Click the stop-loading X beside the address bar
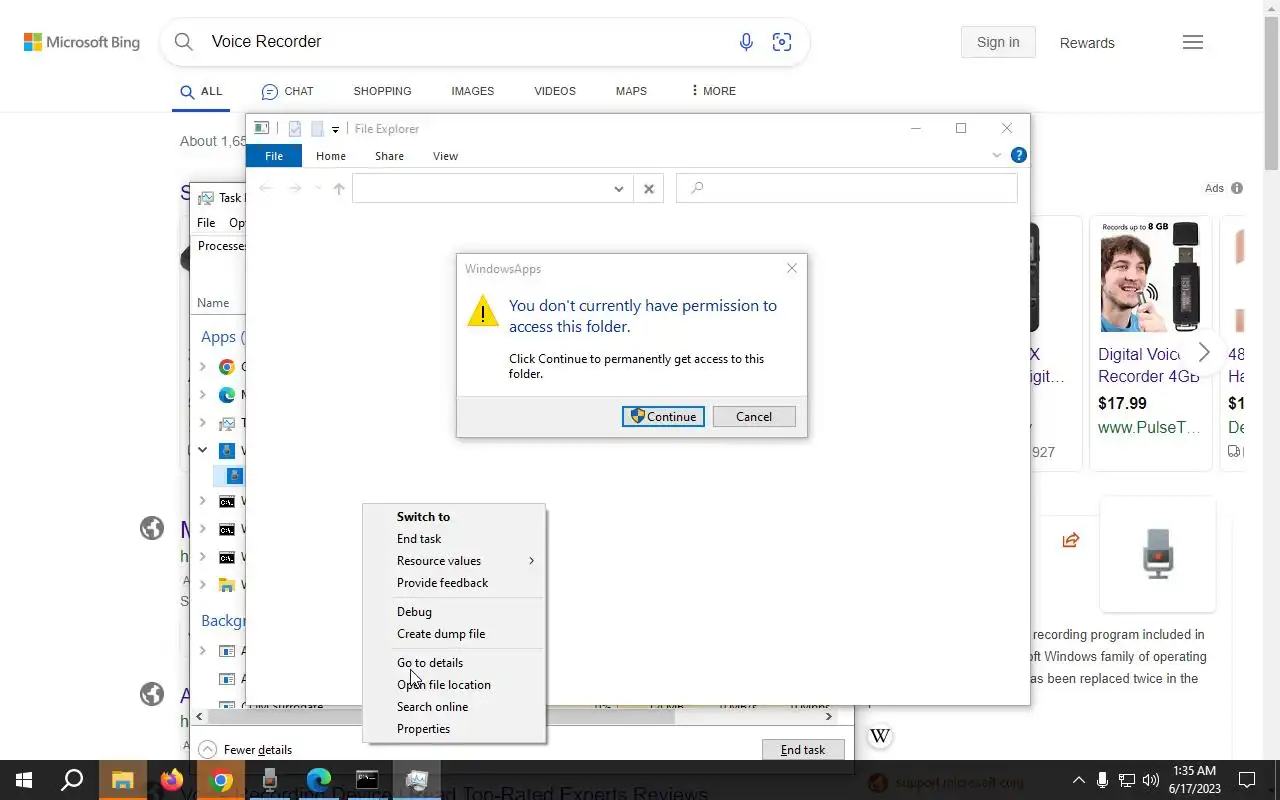 coord(649,188)
